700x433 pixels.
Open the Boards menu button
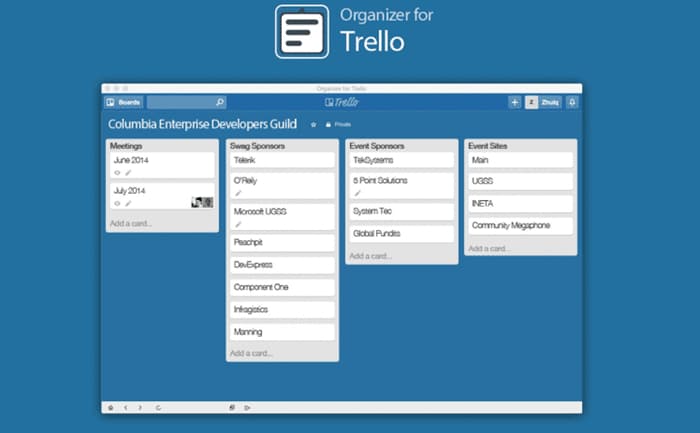124,102
